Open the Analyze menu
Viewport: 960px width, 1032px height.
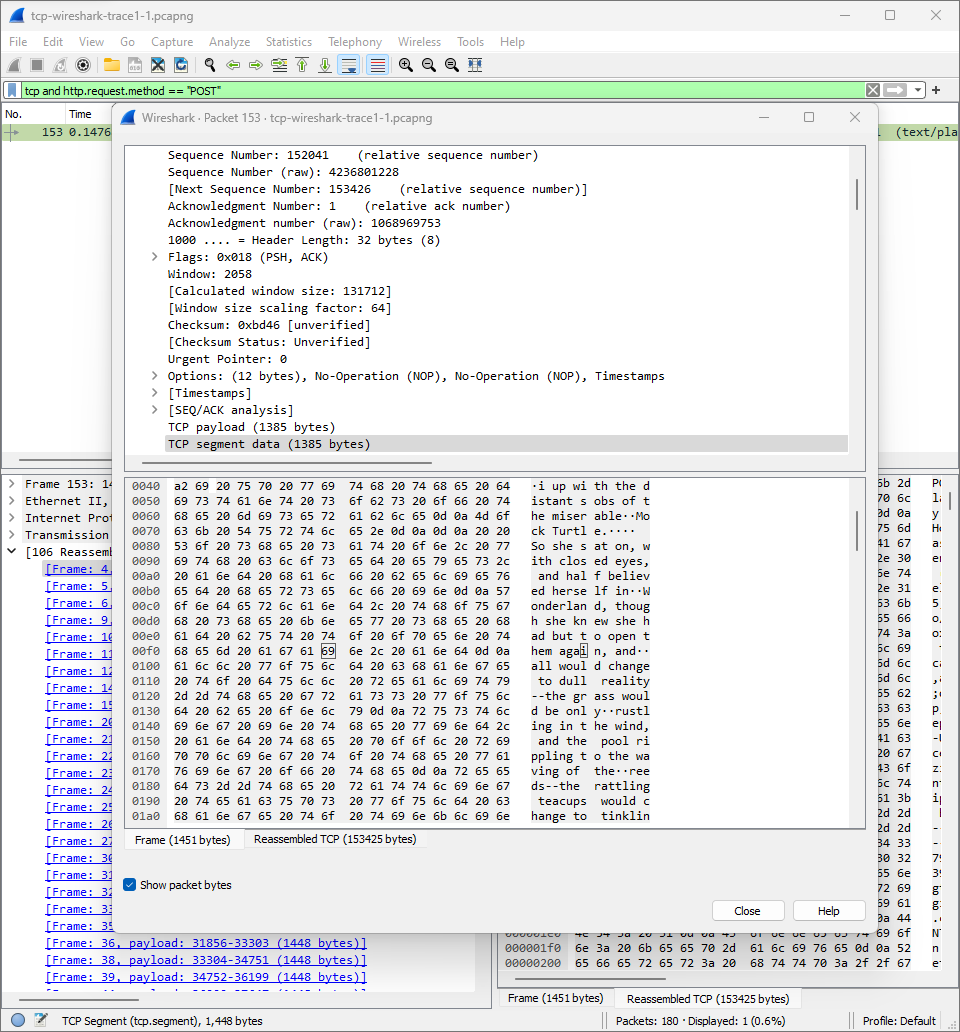coord(230,41)
